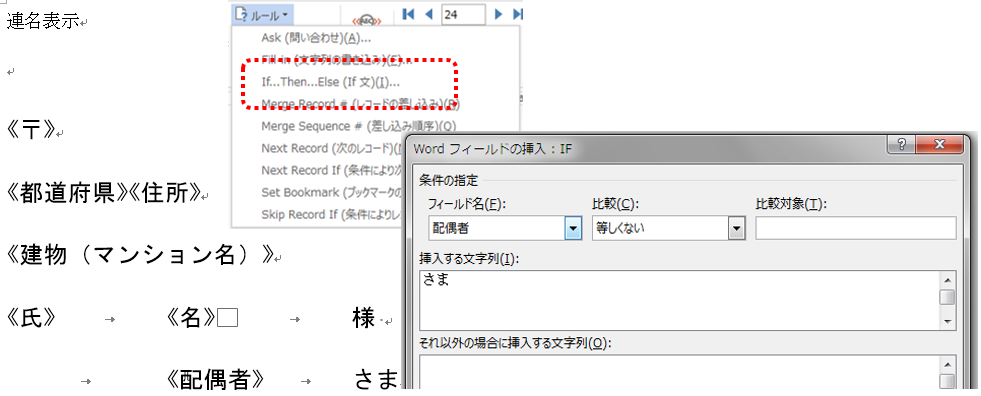Click the 比較対象 input field
The height and width of the screenshot is (396, 981).
click(856, 228)
